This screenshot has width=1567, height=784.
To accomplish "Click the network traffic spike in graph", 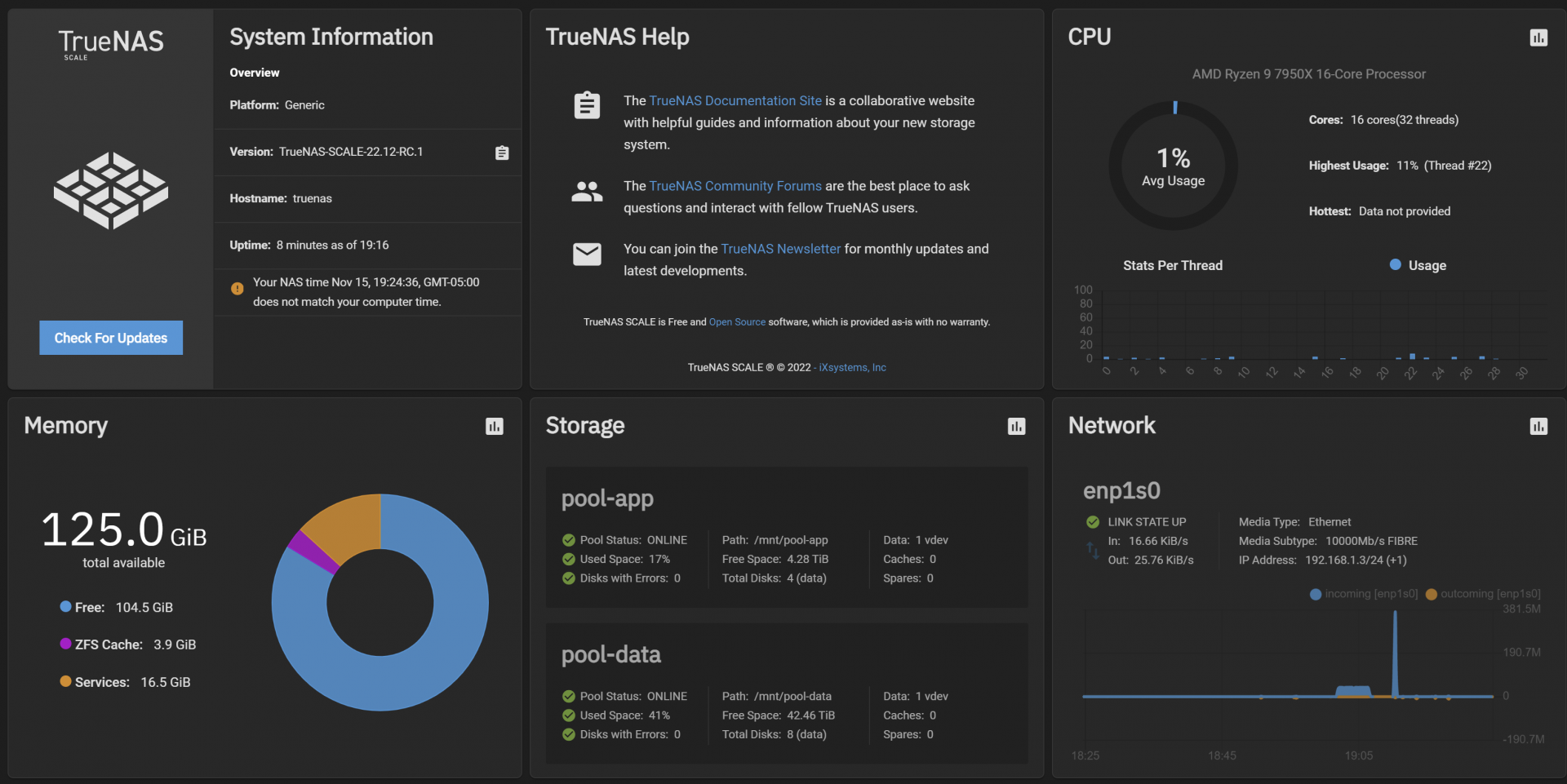I will 1395,653.
